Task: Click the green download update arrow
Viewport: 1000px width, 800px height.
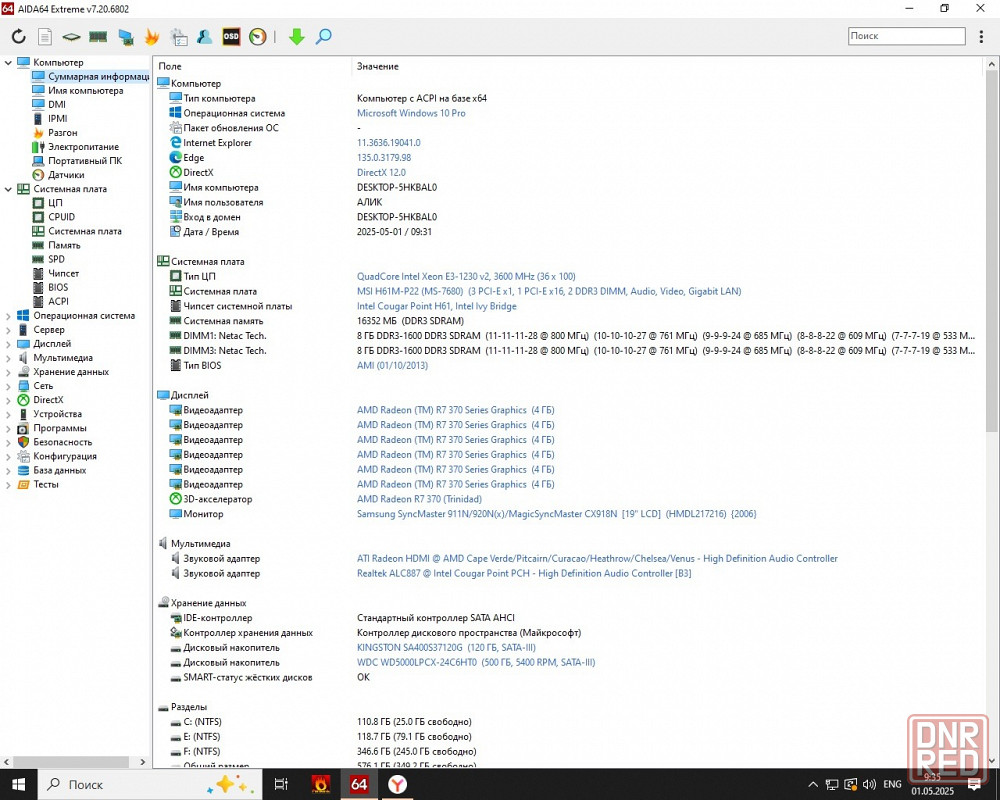Action: (x=297, y=36)
